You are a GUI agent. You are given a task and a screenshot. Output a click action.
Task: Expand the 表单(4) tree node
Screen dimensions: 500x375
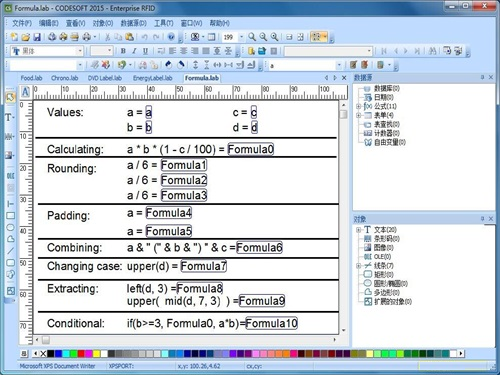[x=358, y=115]
